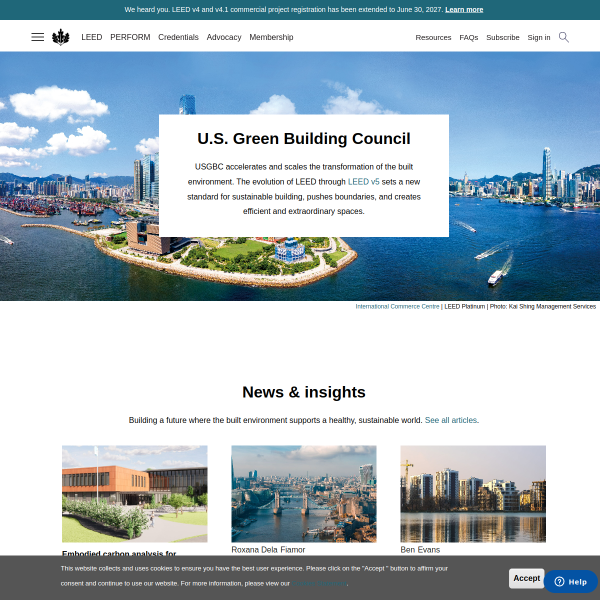Open the embodied carbon article thumbnail
The width and height of the screenshot is (600, 600).
[135, 494]
